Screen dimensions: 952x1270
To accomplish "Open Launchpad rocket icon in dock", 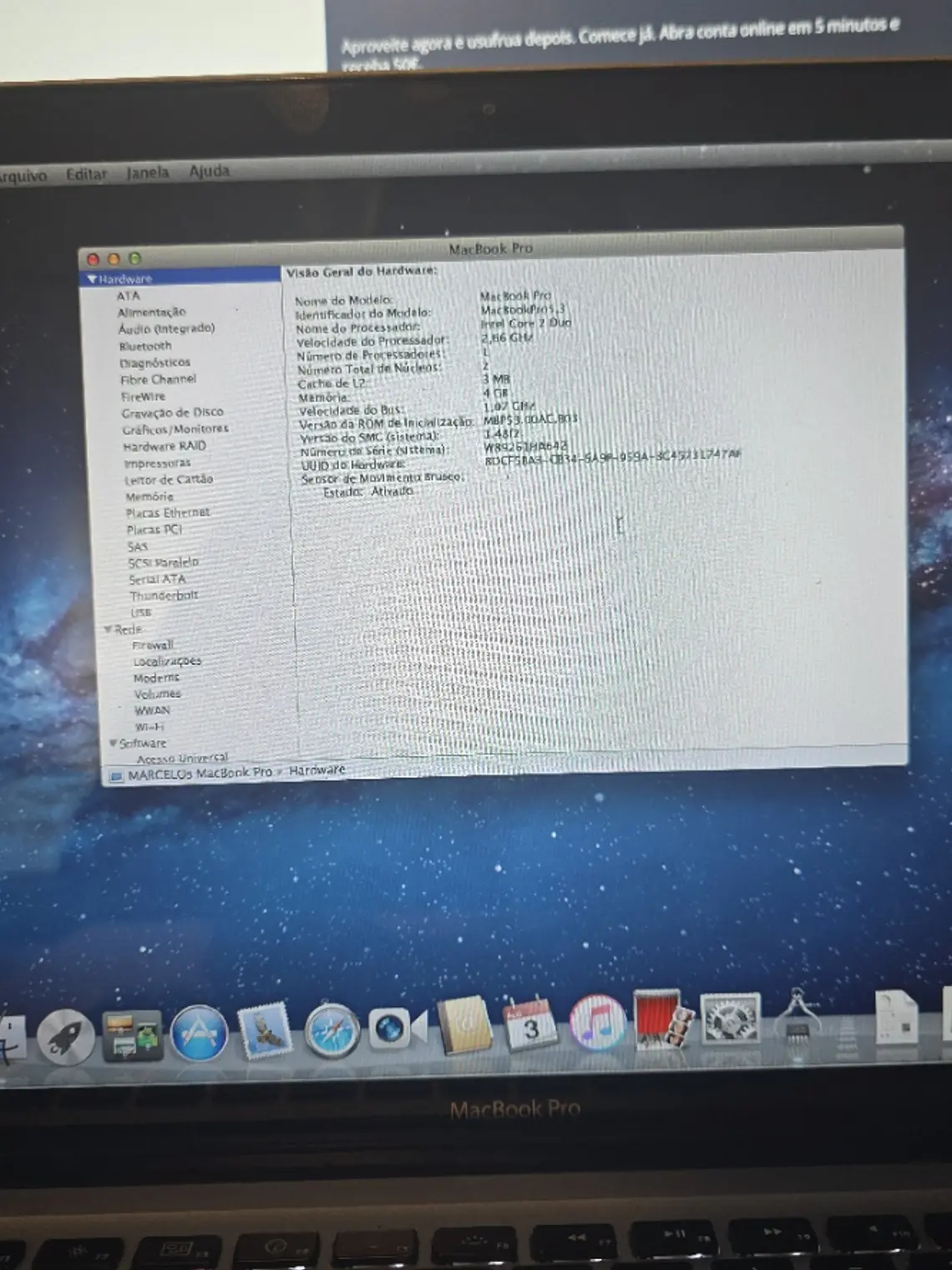I will click(x=65, y=1036).
